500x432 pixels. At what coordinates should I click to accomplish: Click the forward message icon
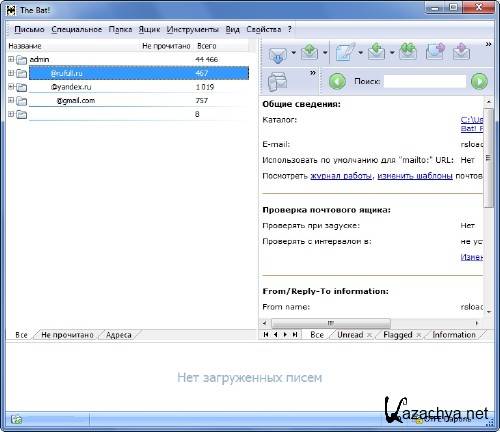435,52
